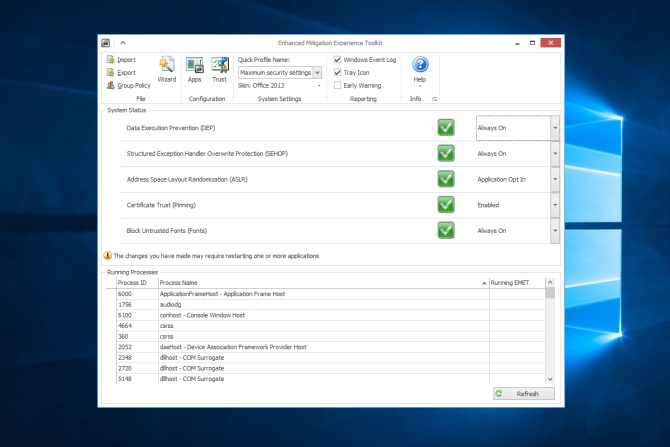Open Group Policy settings
This screenshot has width=670, height=447.
click(129, 85)
